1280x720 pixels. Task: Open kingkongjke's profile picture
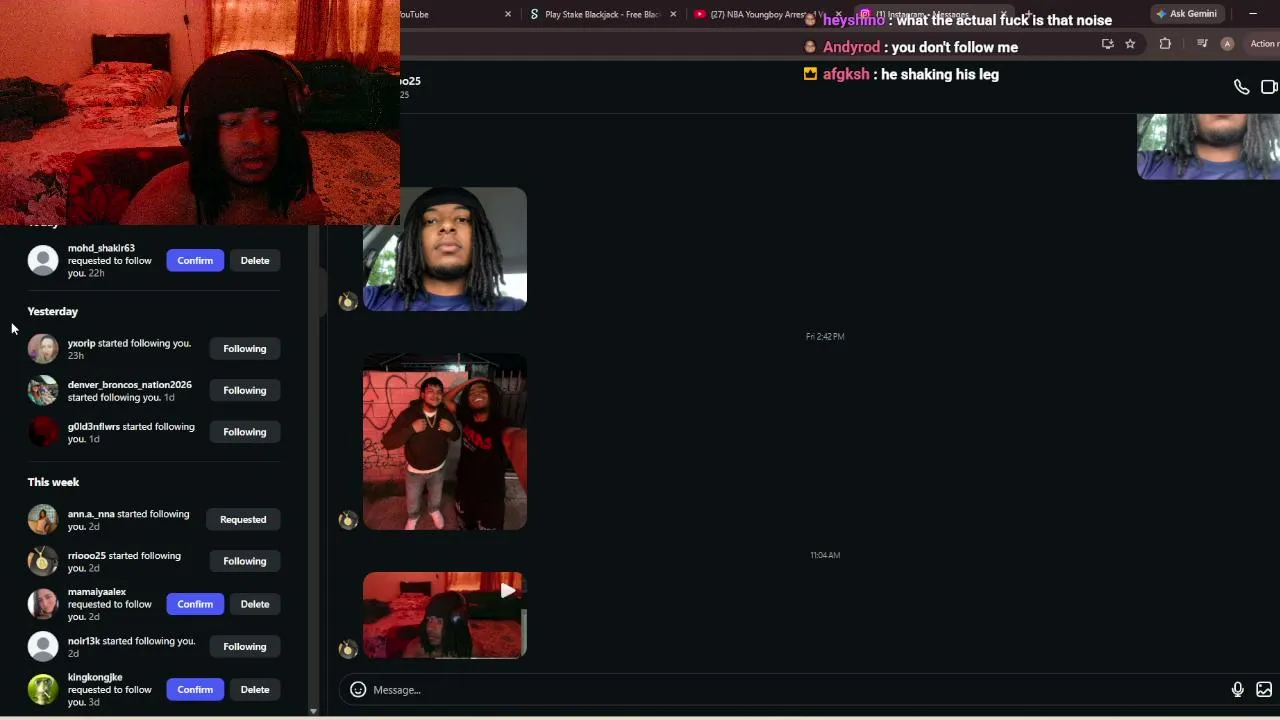[x=43, y=689]
